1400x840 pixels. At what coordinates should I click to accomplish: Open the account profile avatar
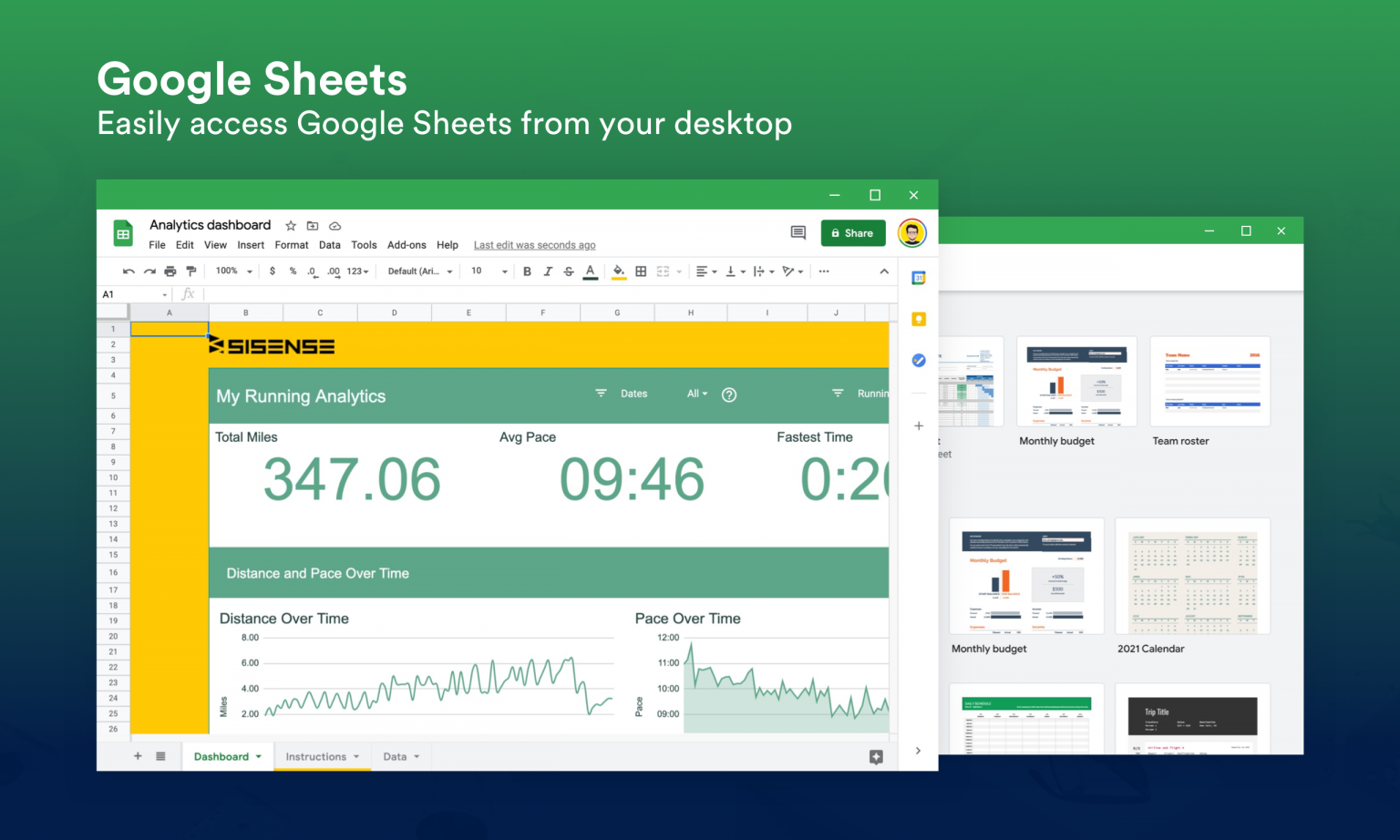click(912, 233)
